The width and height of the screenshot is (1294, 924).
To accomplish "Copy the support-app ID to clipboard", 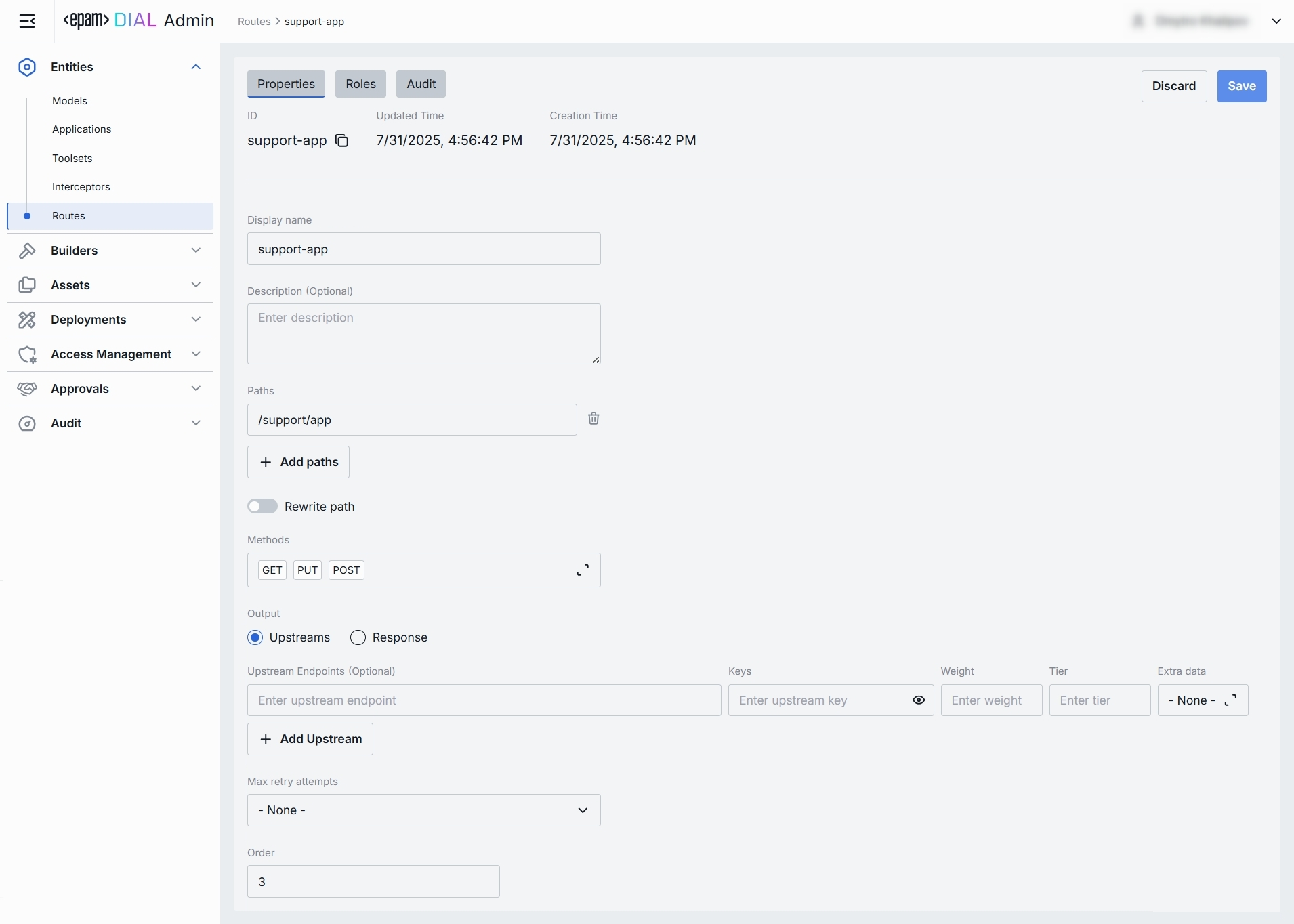I will click(x=342, y=140).
